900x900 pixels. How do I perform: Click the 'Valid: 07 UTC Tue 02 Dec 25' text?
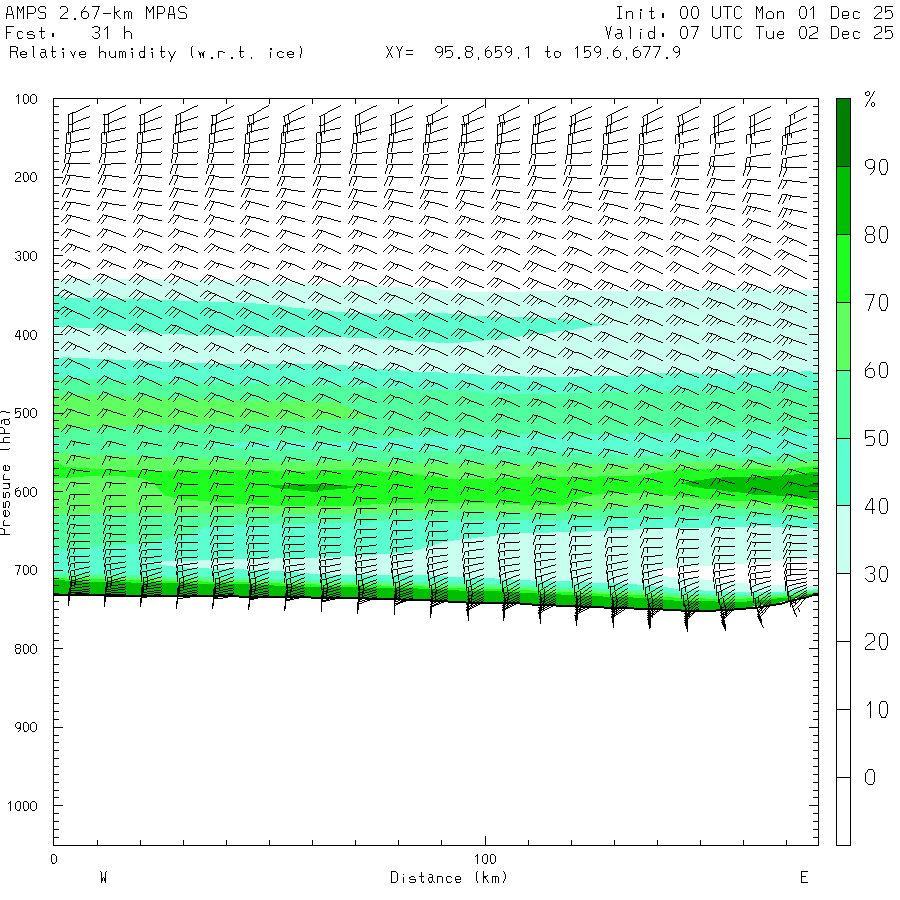point(749,33)
